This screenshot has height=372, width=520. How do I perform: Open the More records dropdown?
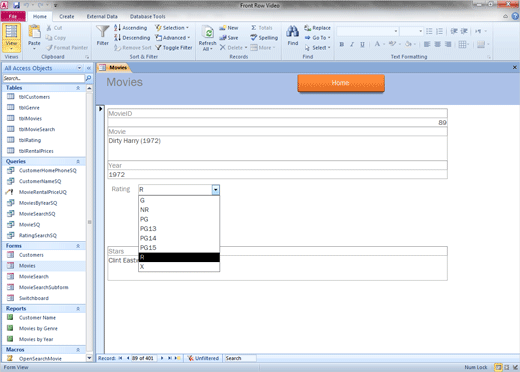click(263, 48)
